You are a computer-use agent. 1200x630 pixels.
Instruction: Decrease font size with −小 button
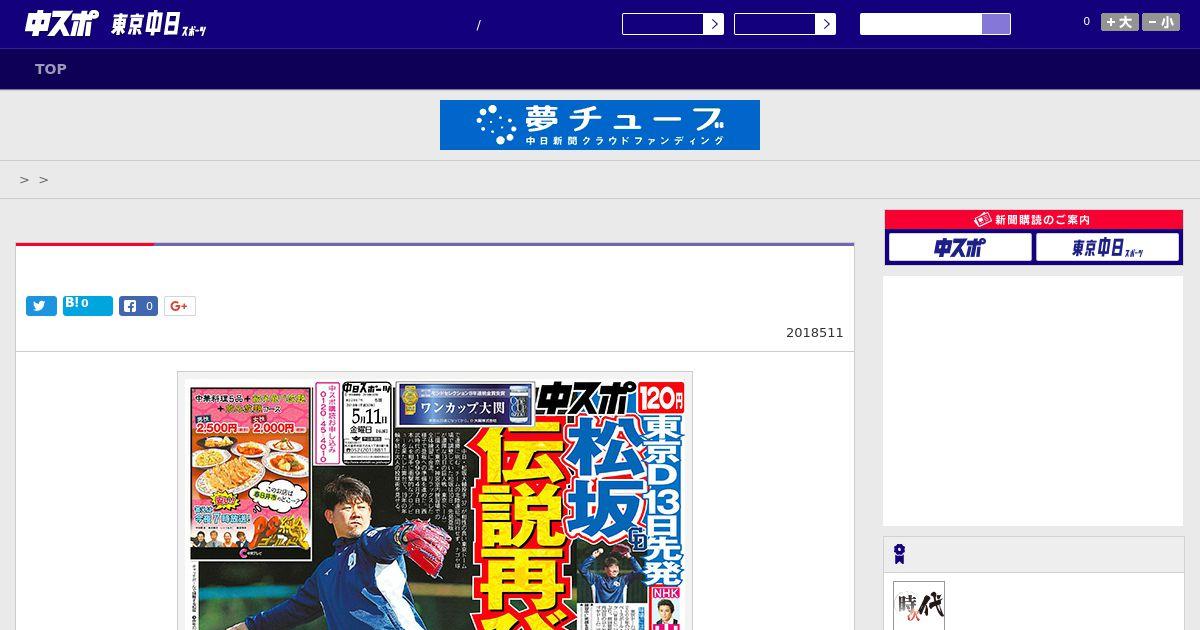pos(1161,22)
